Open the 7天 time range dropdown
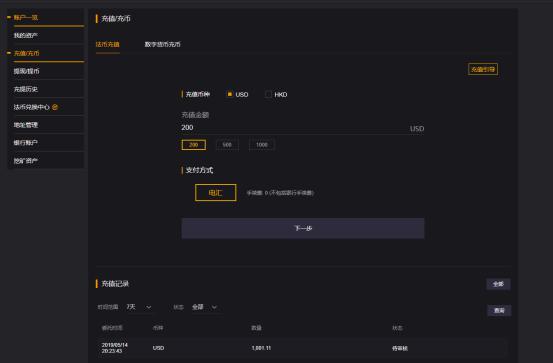 click(139, 307)
